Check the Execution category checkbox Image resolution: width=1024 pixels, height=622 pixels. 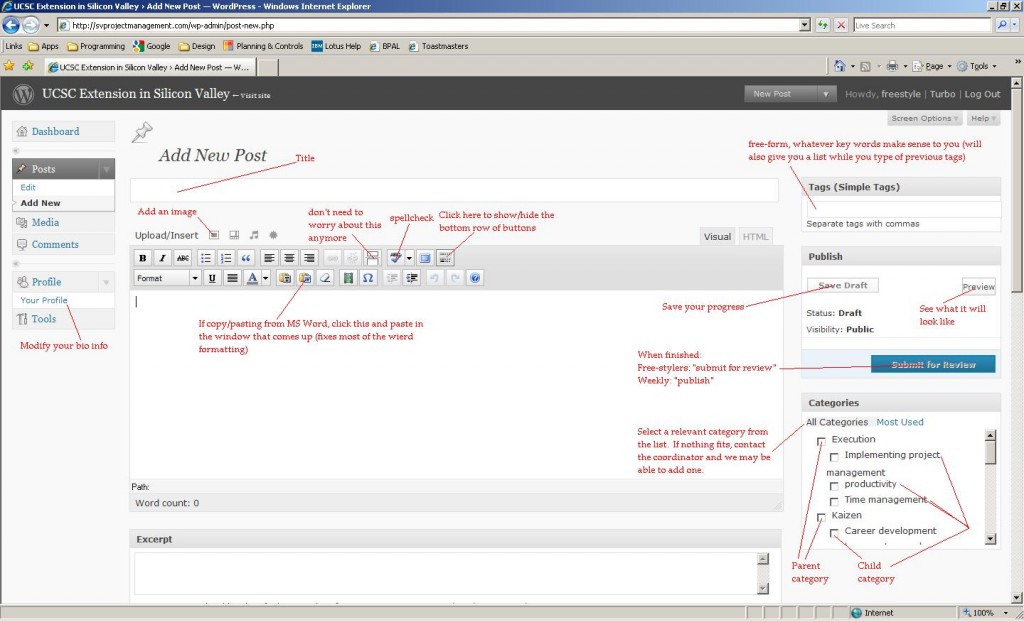point(821,440)
